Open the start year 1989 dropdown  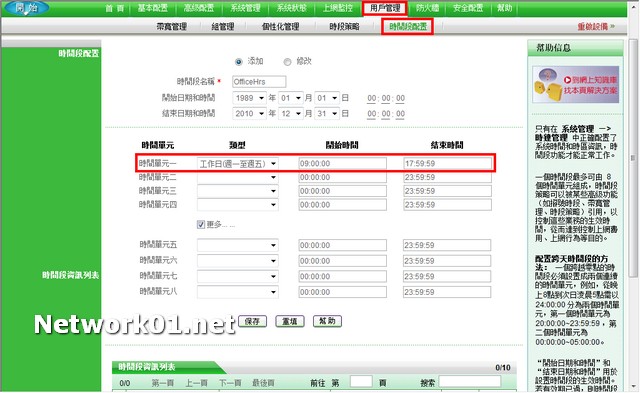click(x=249, y=98)
